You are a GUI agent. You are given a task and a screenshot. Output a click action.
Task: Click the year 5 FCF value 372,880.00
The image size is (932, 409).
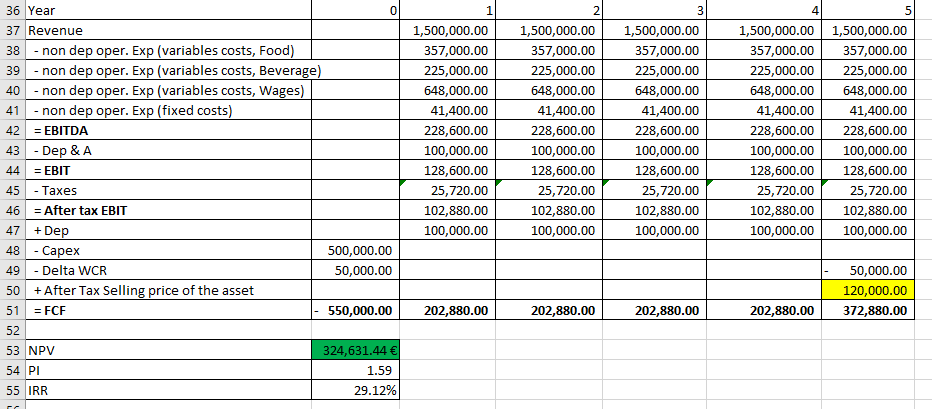tap(868, 310)
